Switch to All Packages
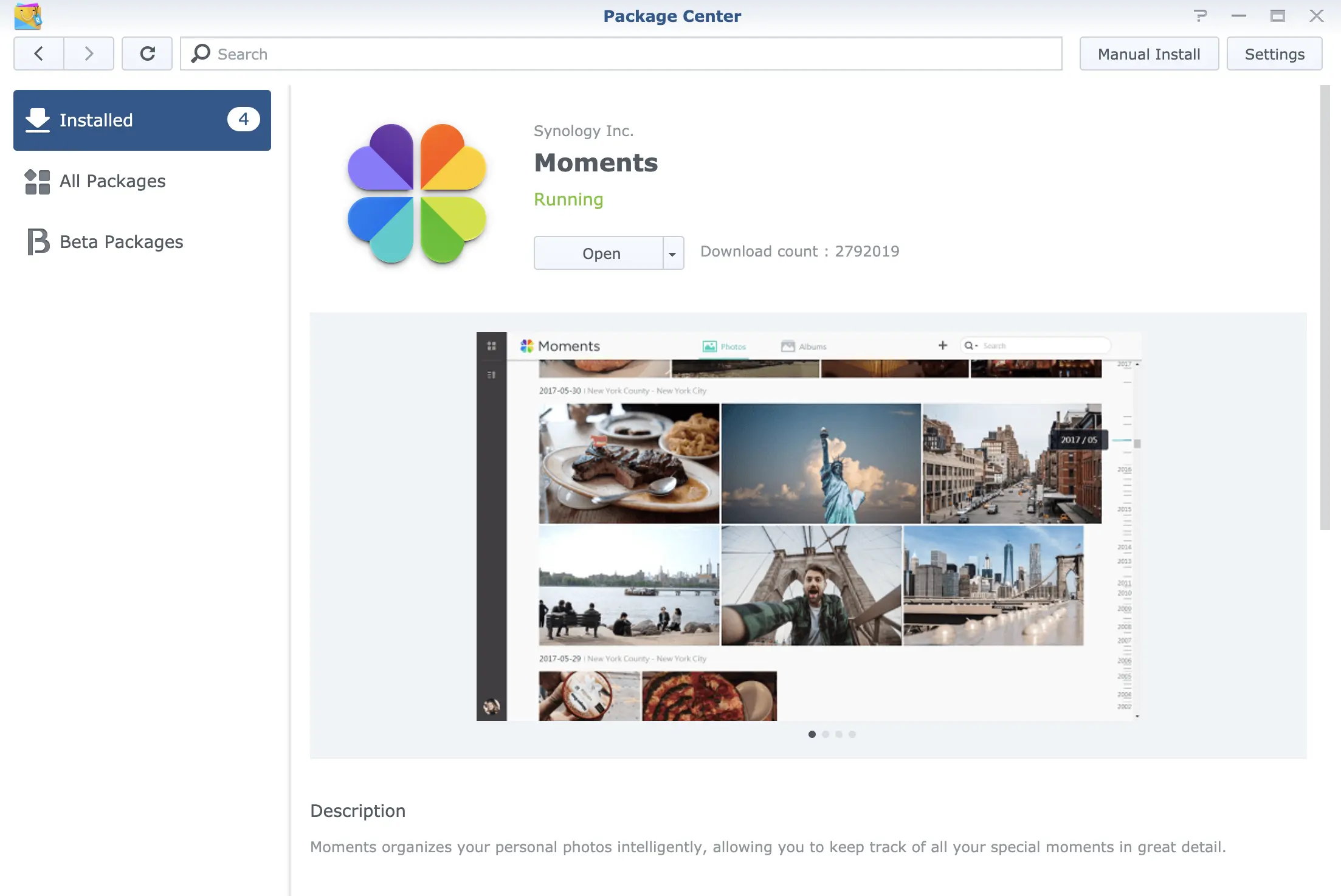Viewport: 1341px width, 896px height. point(142,181)
